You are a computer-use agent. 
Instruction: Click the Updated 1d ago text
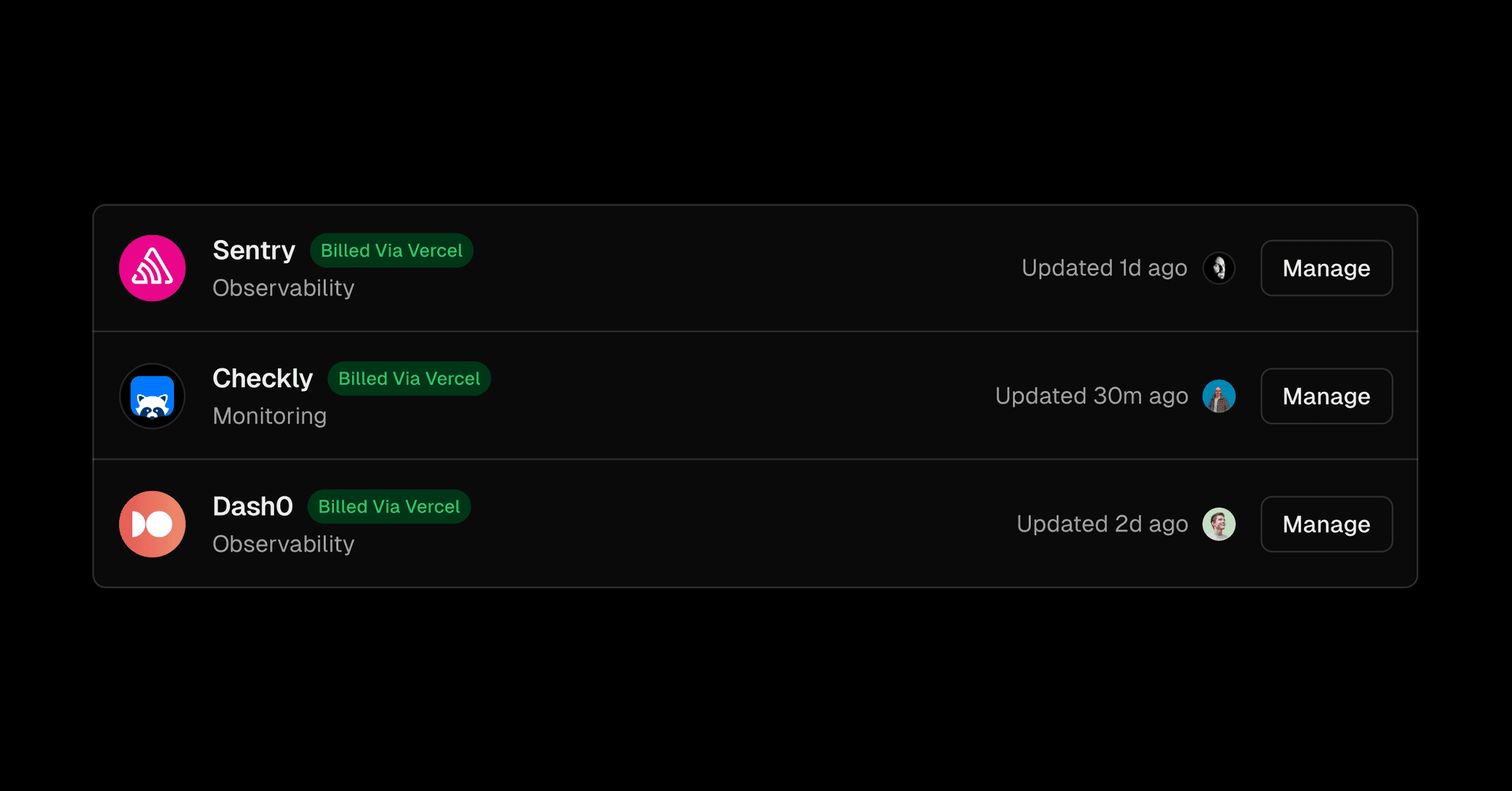click(x=1104, y=268)
